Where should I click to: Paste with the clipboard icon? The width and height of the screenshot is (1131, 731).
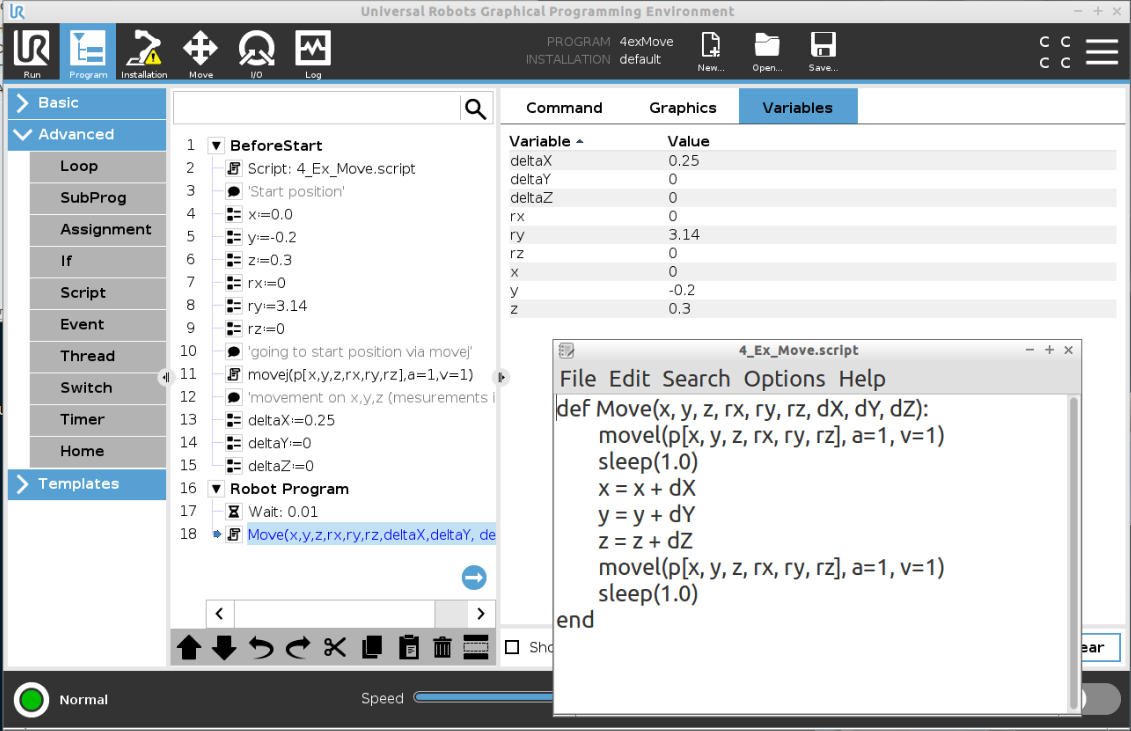click(x=408, y=647)
